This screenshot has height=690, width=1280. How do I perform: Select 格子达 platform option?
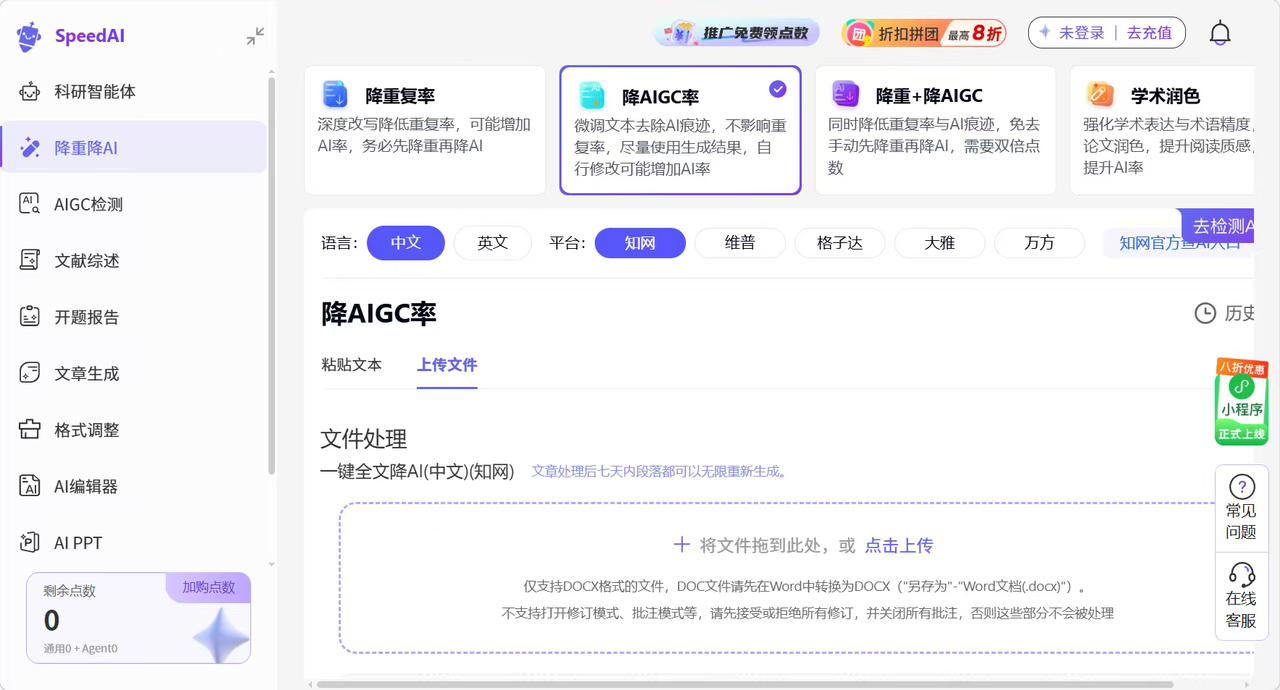[840, 243]
